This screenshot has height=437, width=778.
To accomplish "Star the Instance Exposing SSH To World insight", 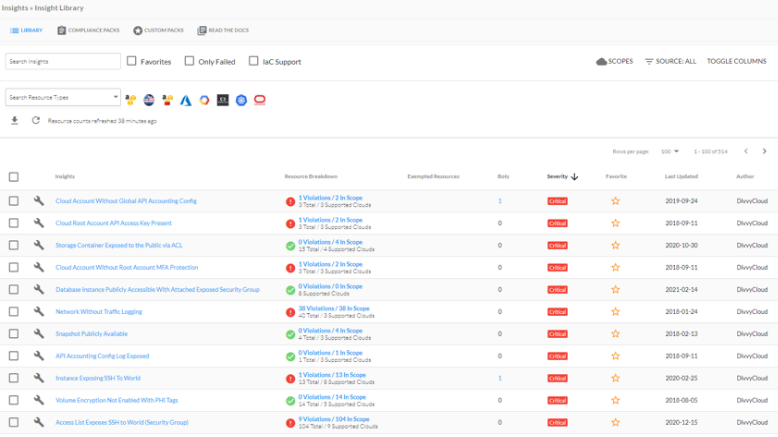I will click(x=615, y=378).
